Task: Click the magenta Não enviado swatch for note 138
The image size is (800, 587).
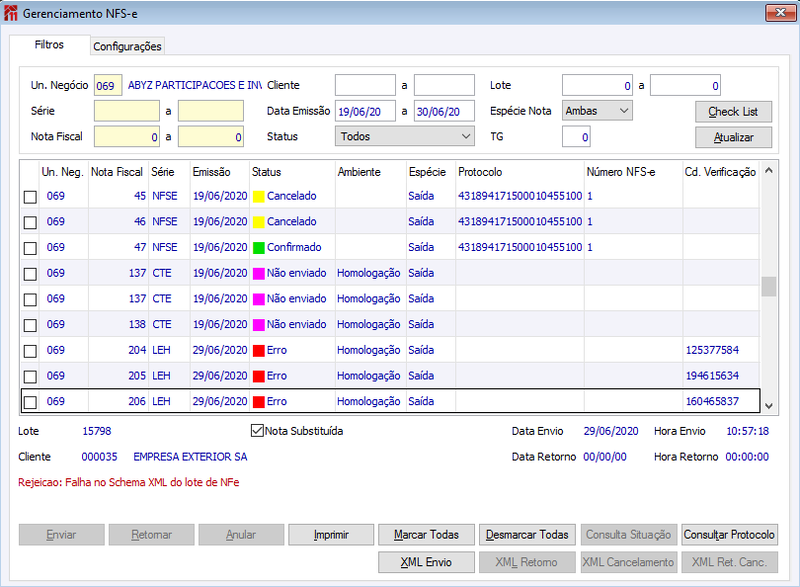Action: (x=259, y=325)
